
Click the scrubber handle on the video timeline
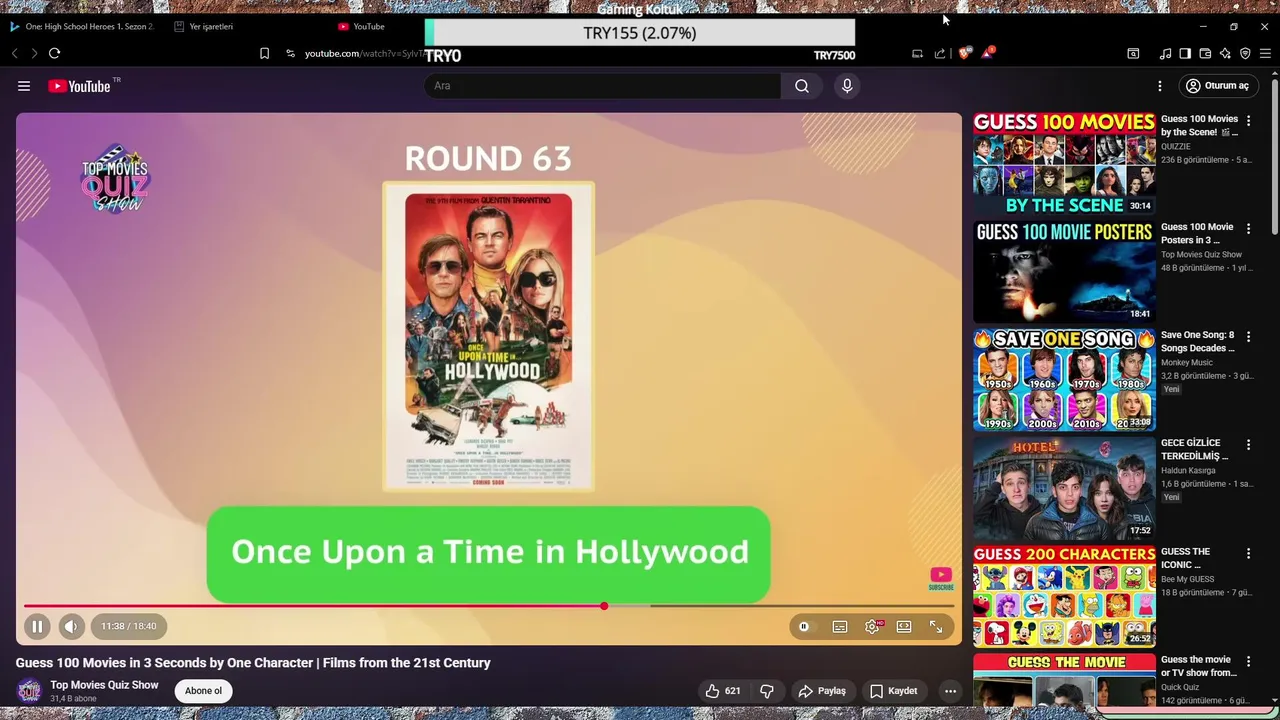[604, 606]
